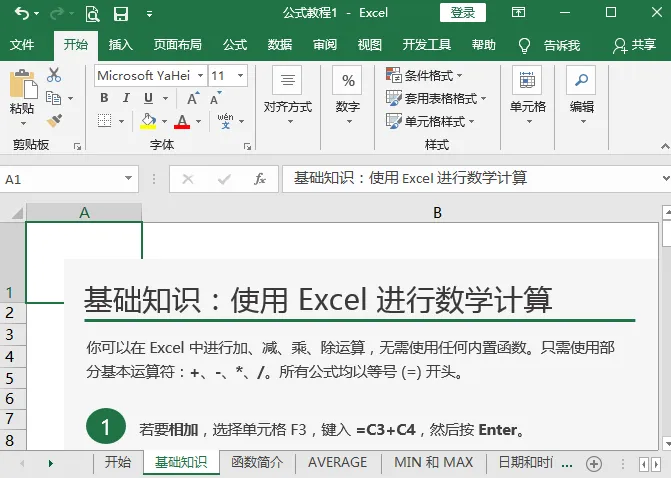Open the 对齐方式 alignment group
The image size is (671, 478).
[x=288, y=95]
